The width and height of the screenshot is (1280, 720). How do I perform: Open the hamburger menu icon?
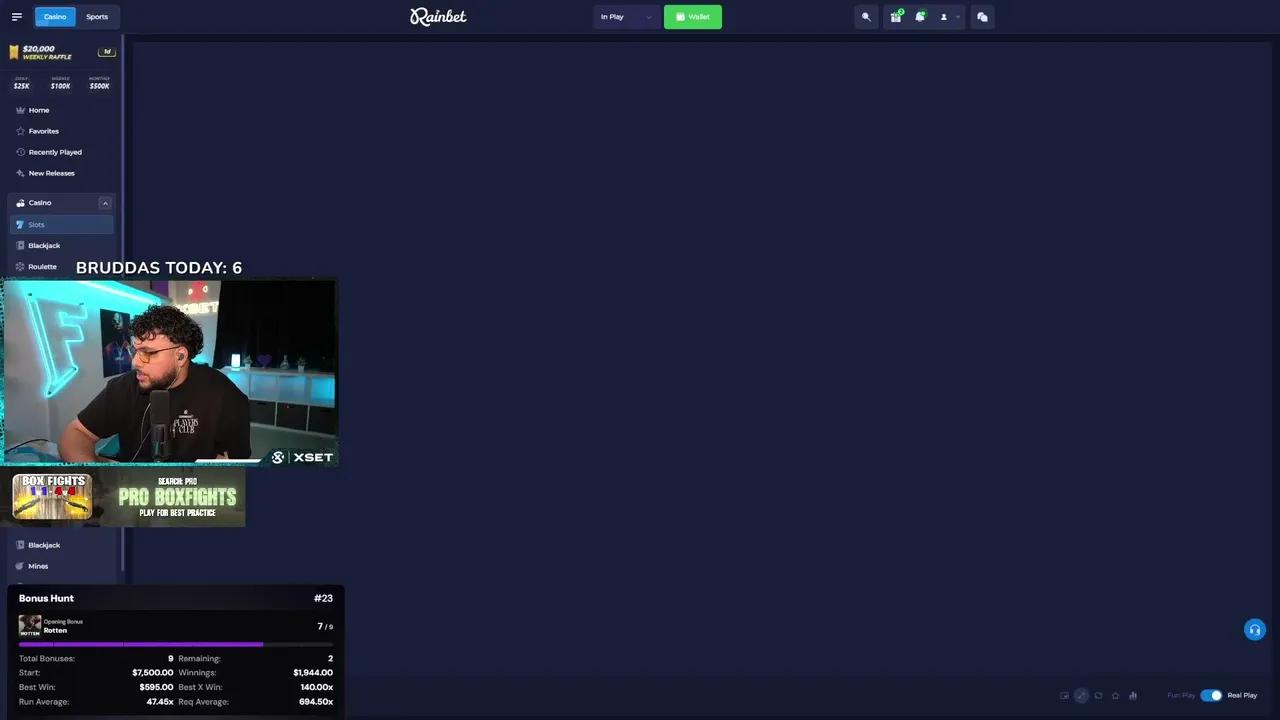pos(16,17)
